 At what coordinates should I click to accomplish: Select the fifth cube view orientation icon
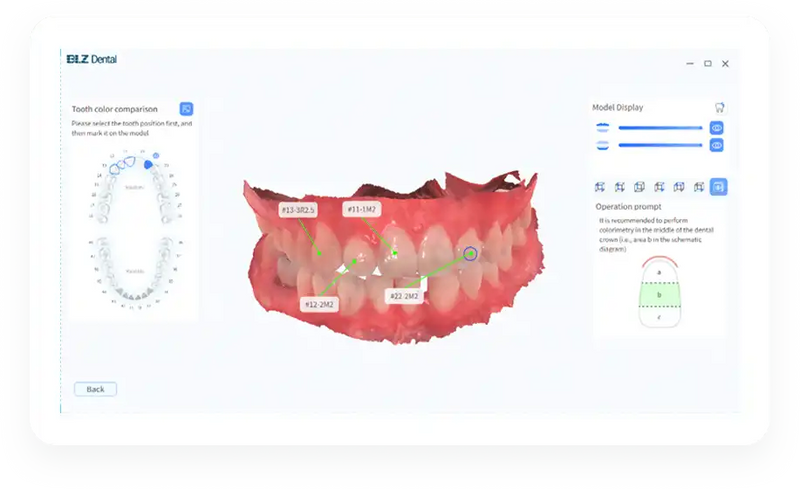[x=679, y=187]
